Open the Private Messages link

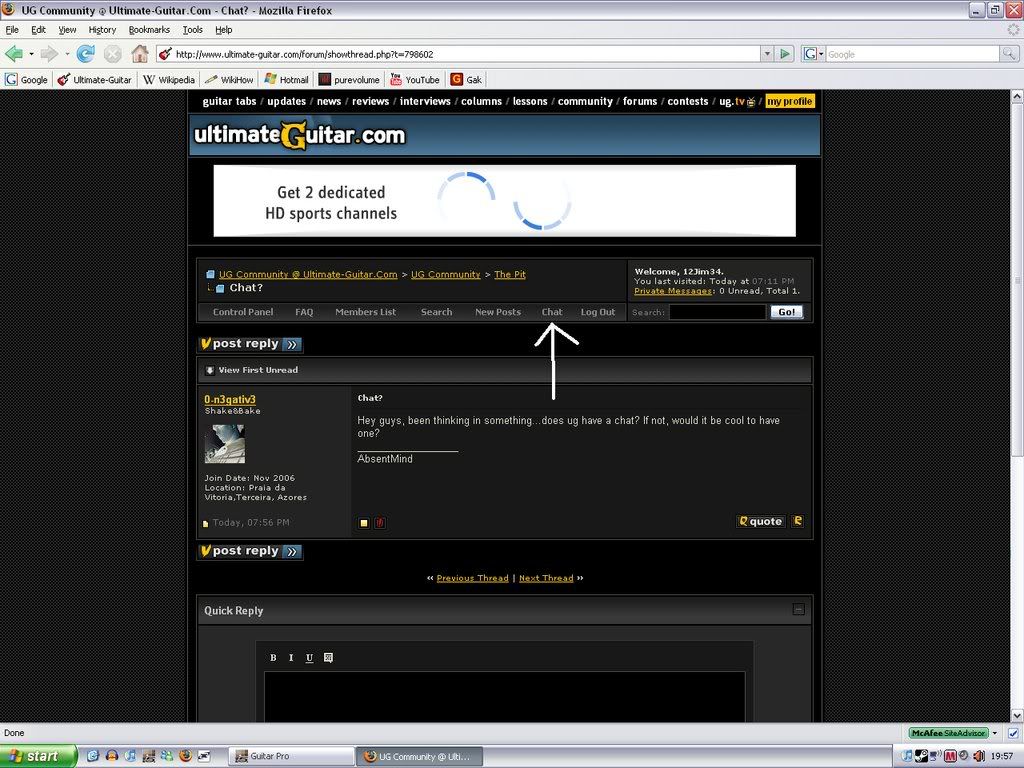(673, 291)
